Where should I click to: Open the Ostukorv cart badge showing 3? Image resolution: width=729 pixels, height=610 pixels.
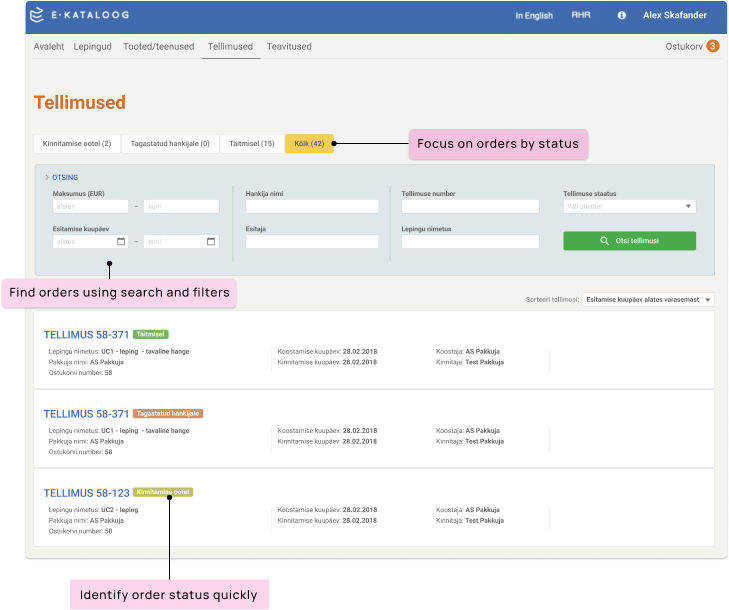click(x=712, y=46)
